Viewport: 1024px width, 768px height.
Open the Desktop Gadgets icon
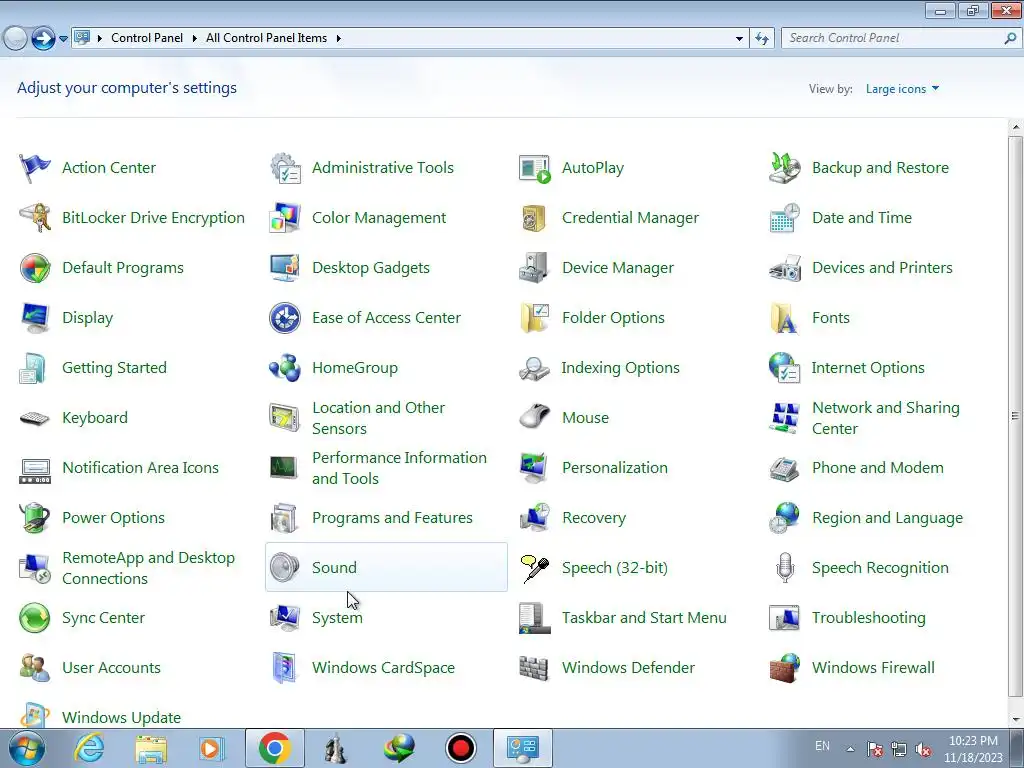coord(285,268)
